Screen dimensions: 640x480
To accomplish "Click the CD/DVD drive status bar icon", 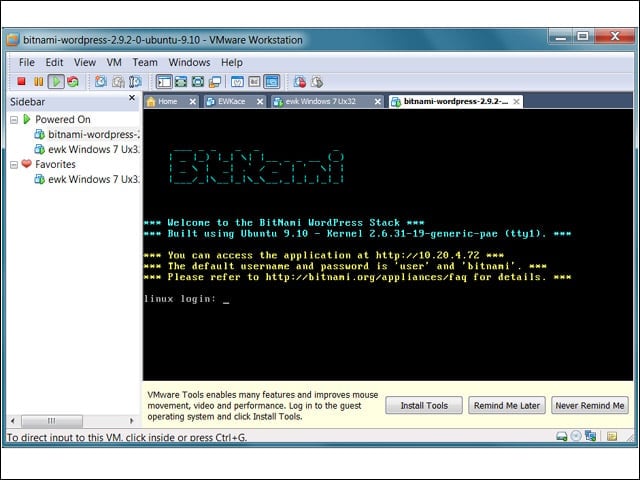I will coord(576,436).
